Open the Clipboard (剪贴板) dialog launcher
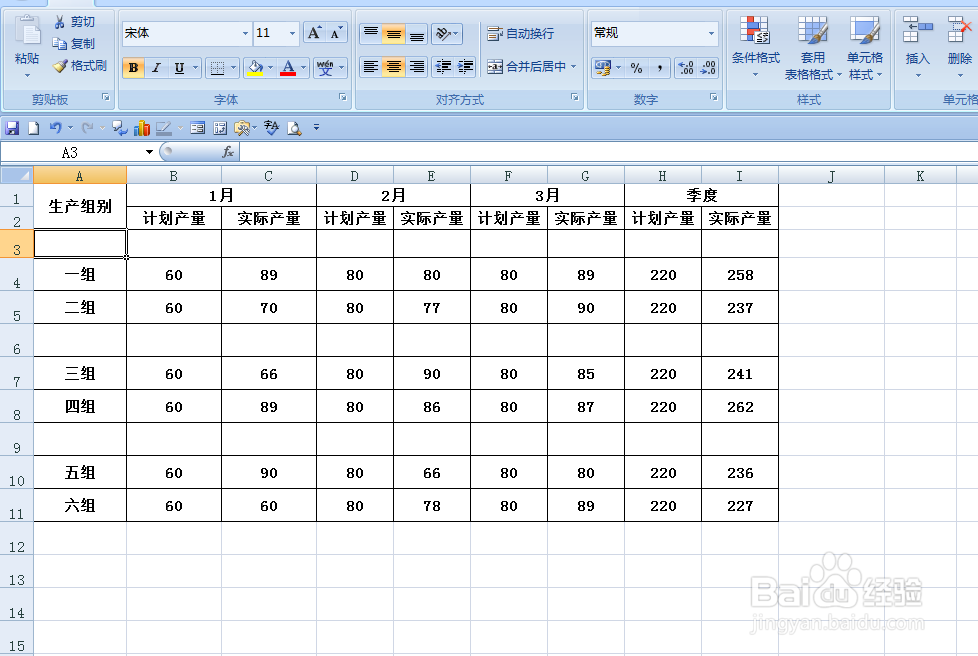This screenshot has height=656, width=978. coord(106,97)
